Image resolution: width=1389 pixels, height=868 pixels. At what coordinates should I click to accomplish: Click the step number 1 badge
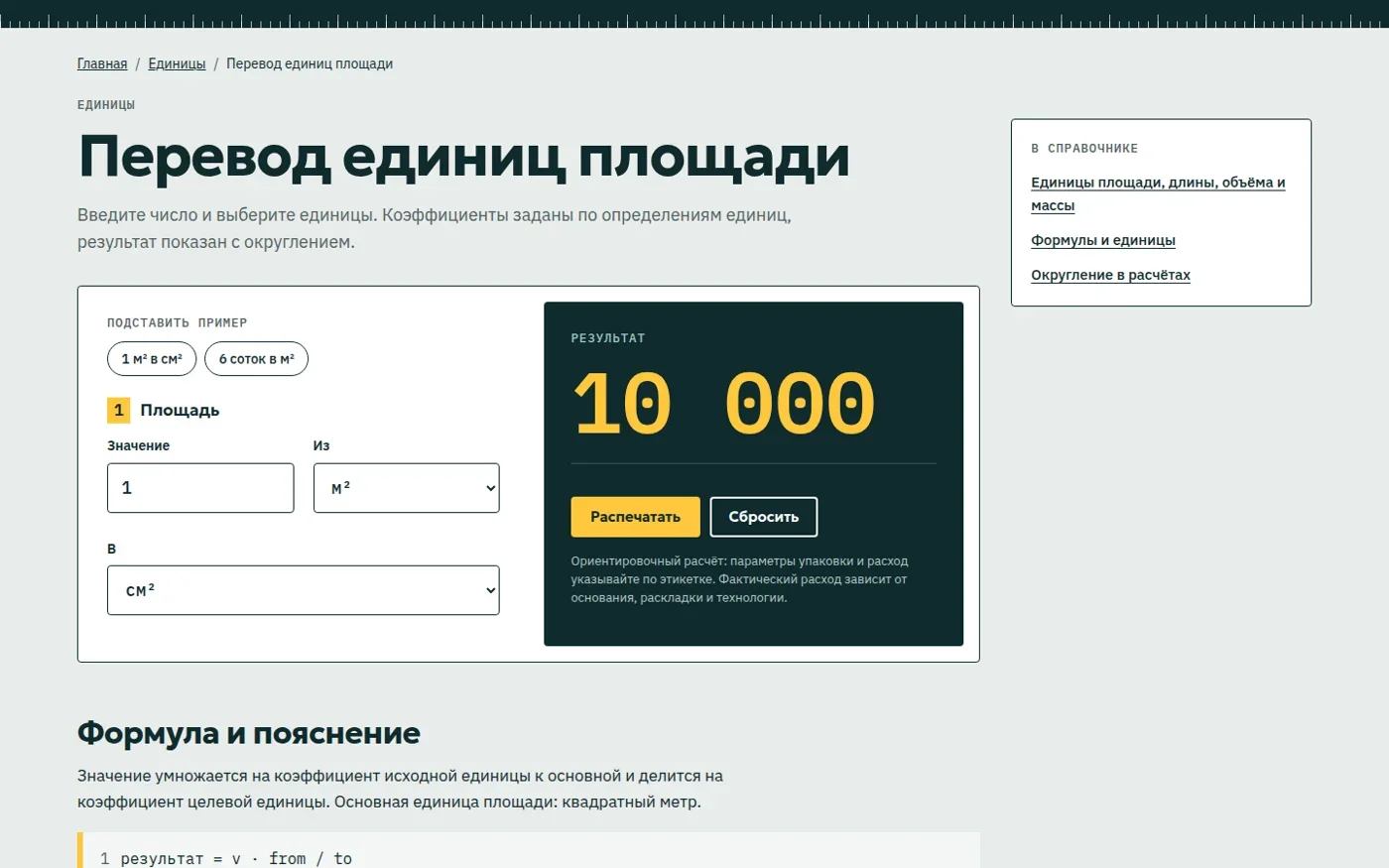tap(118, 410)
